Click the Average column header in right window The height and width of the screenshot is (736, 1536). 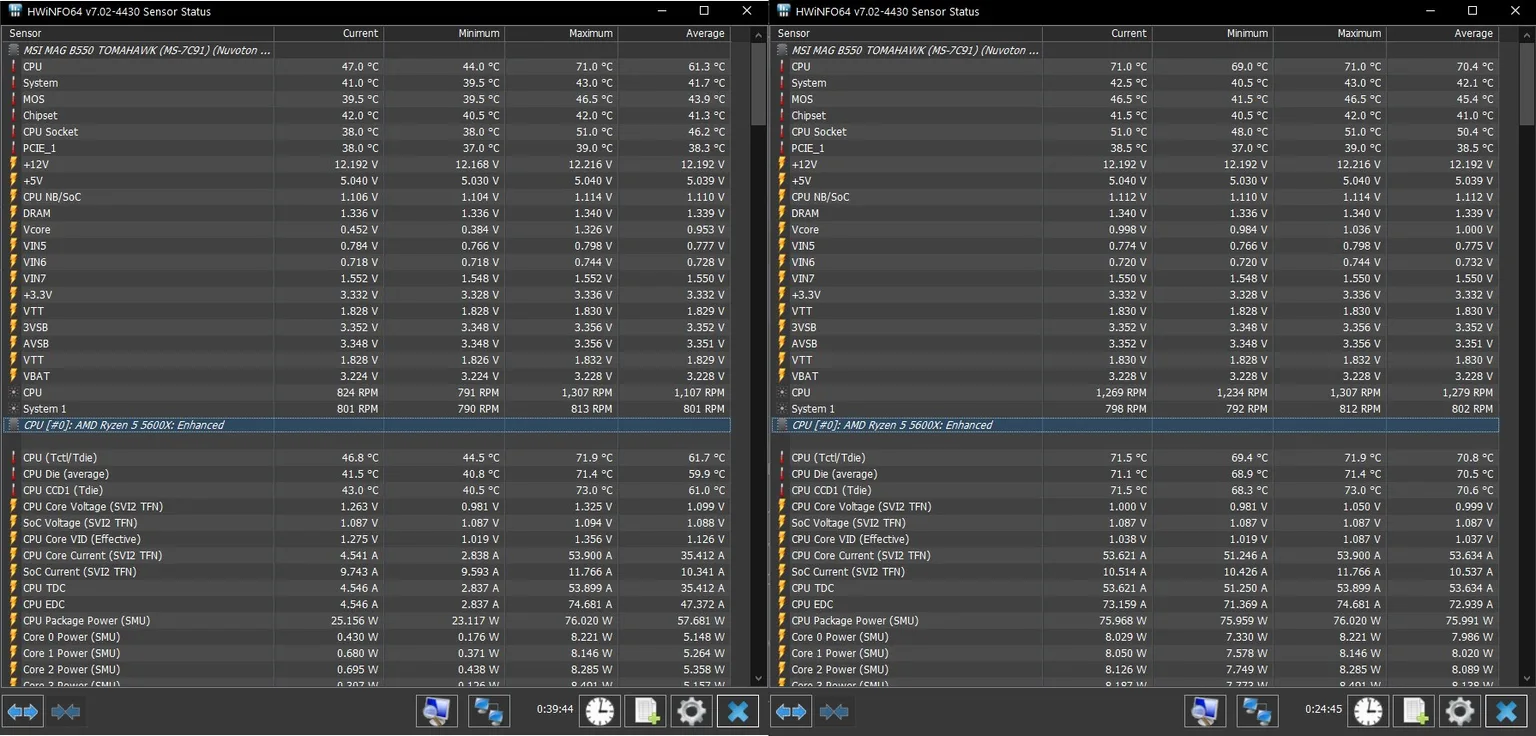point(1442,33)
